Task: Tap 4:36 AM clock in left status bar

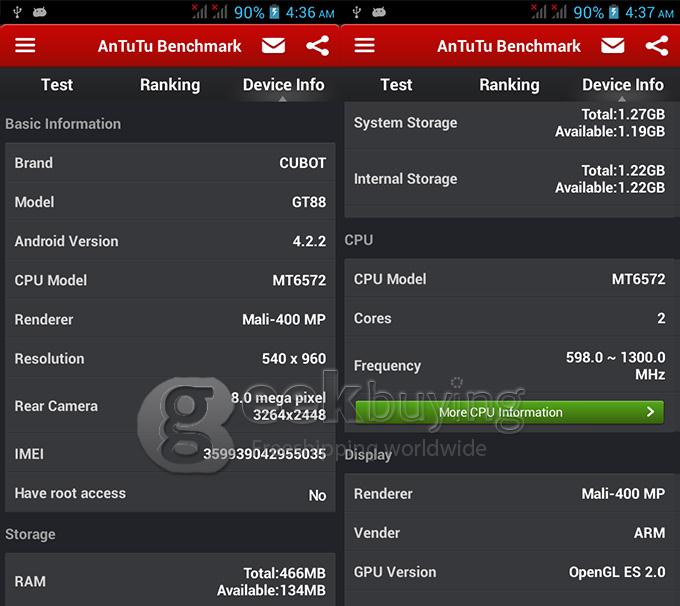Action: [310, 12]
